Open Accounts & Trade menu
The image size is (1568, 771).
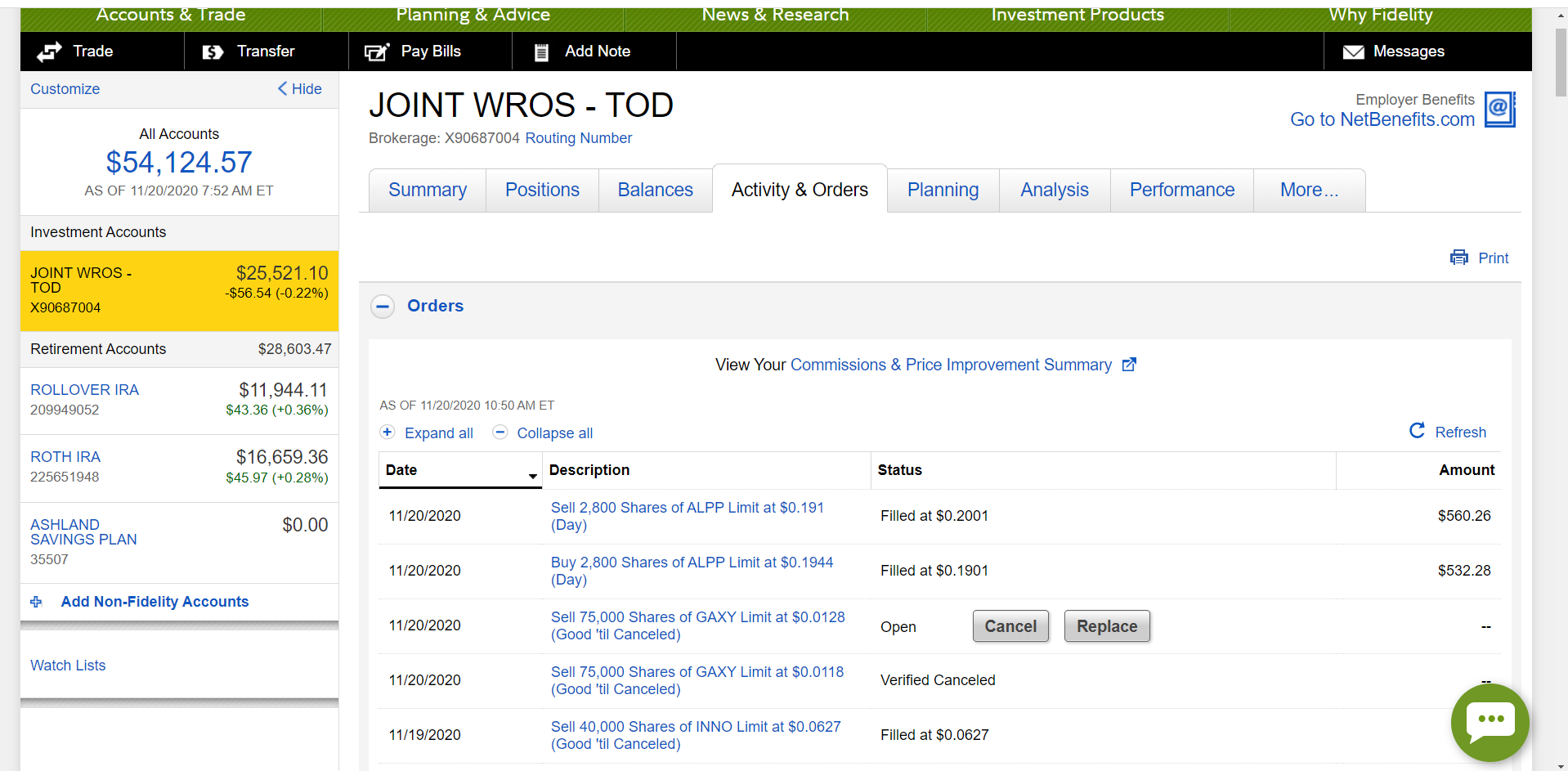point(171,16)
